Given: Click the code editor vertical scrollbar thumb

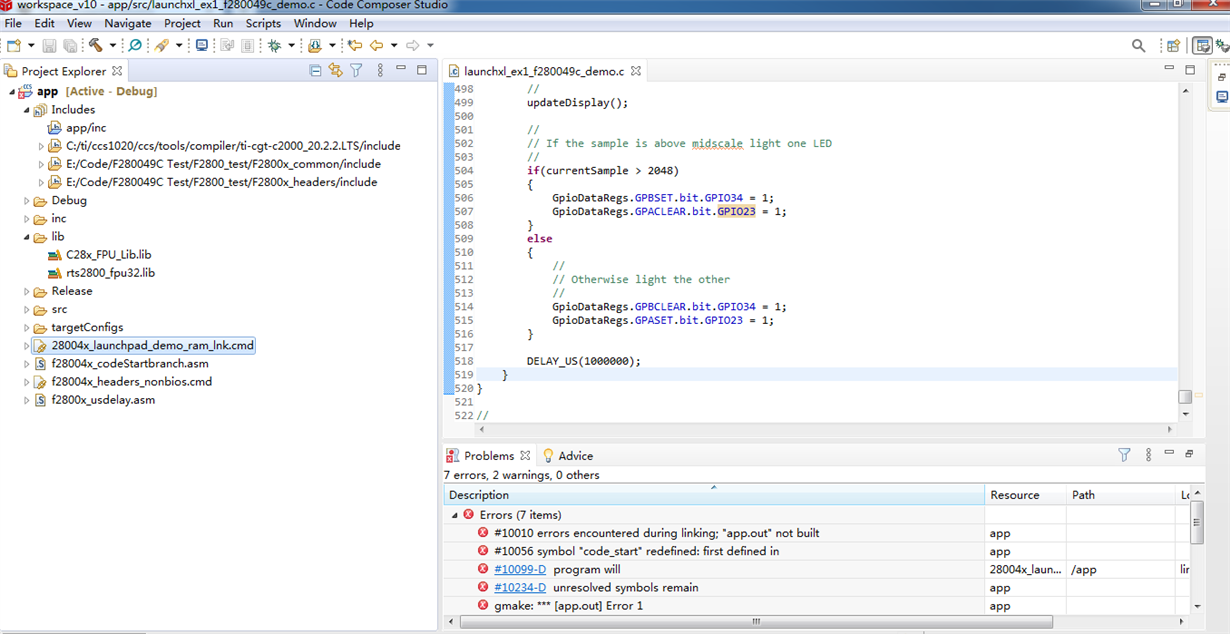Looking at the screenshot, I should point(1185,396).
